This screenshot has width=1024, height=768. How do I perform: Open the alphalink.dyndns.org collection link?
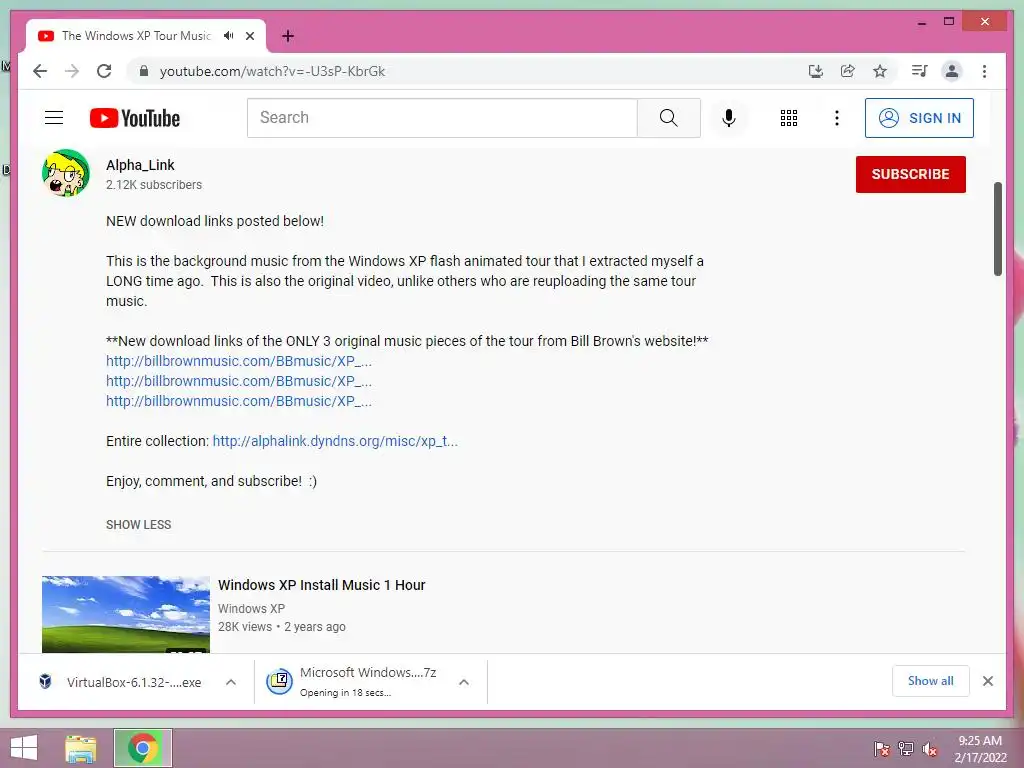[335, 441]
